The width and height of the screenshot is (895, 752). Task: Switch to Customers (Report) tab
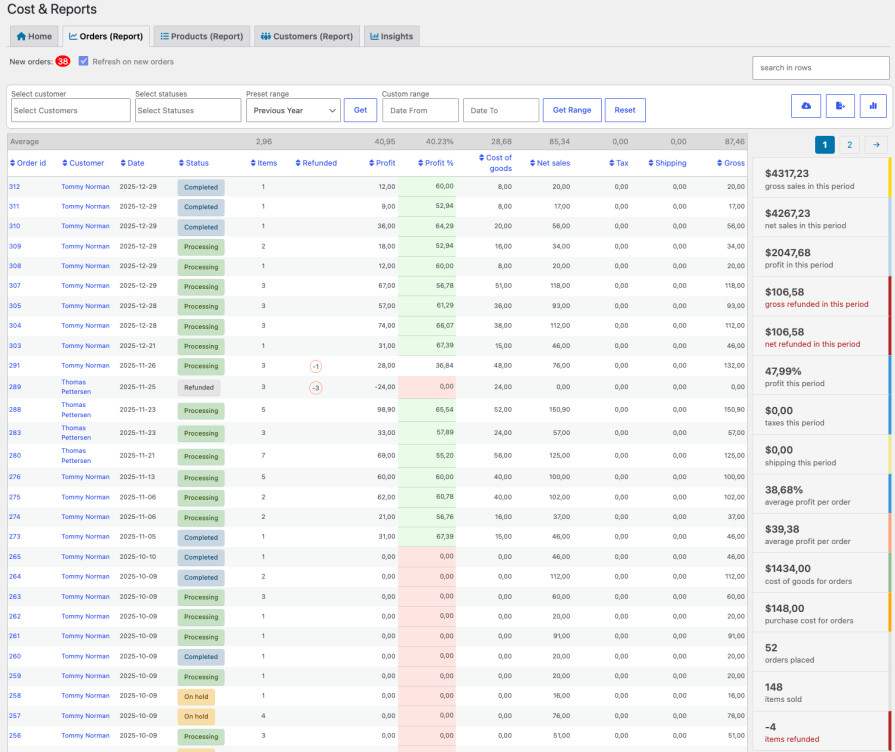tap(307, 36)
